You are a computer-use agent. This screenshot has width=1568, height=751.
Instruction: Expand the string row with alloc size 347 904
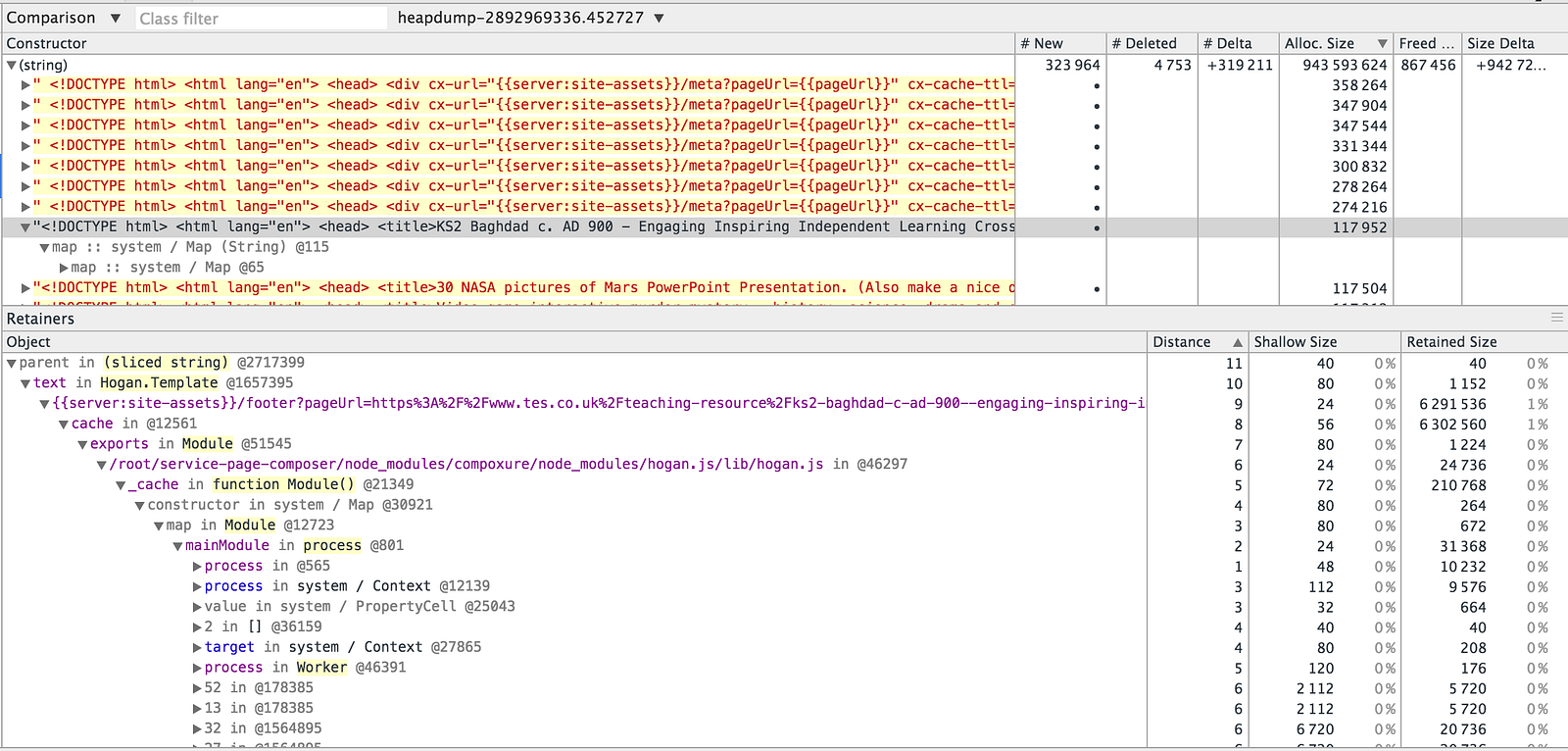pyautogui.click(x=25, y=105)
